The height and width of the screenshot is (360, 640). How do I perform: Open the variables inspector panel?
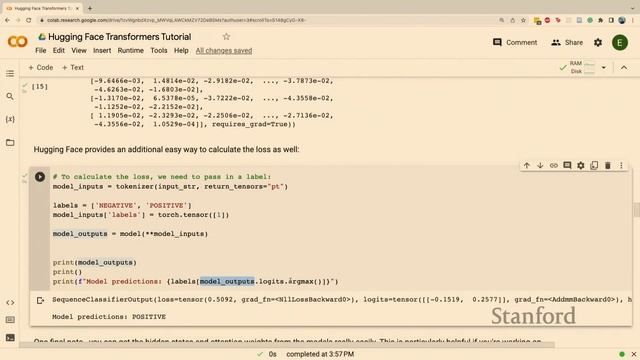(10, 119)
